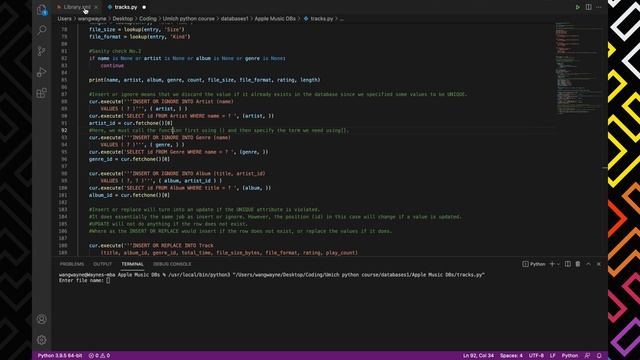Open the PROBLEMS panel tab
The image size is (640, 360).
[x=72, y=264]
